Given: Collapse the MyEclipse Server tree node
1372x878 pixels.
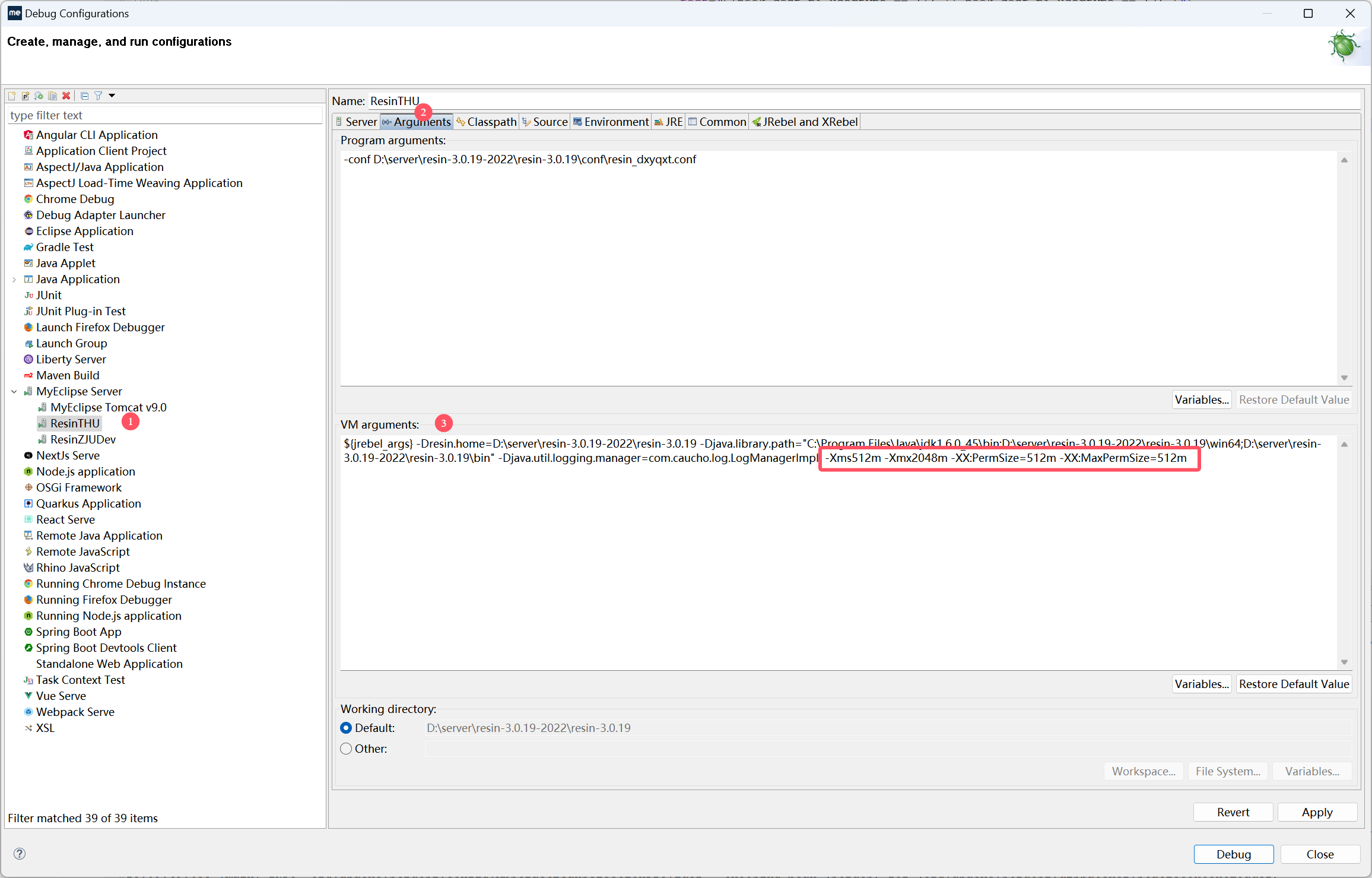Looking at the screenshot, I should (x=14, y=391).
